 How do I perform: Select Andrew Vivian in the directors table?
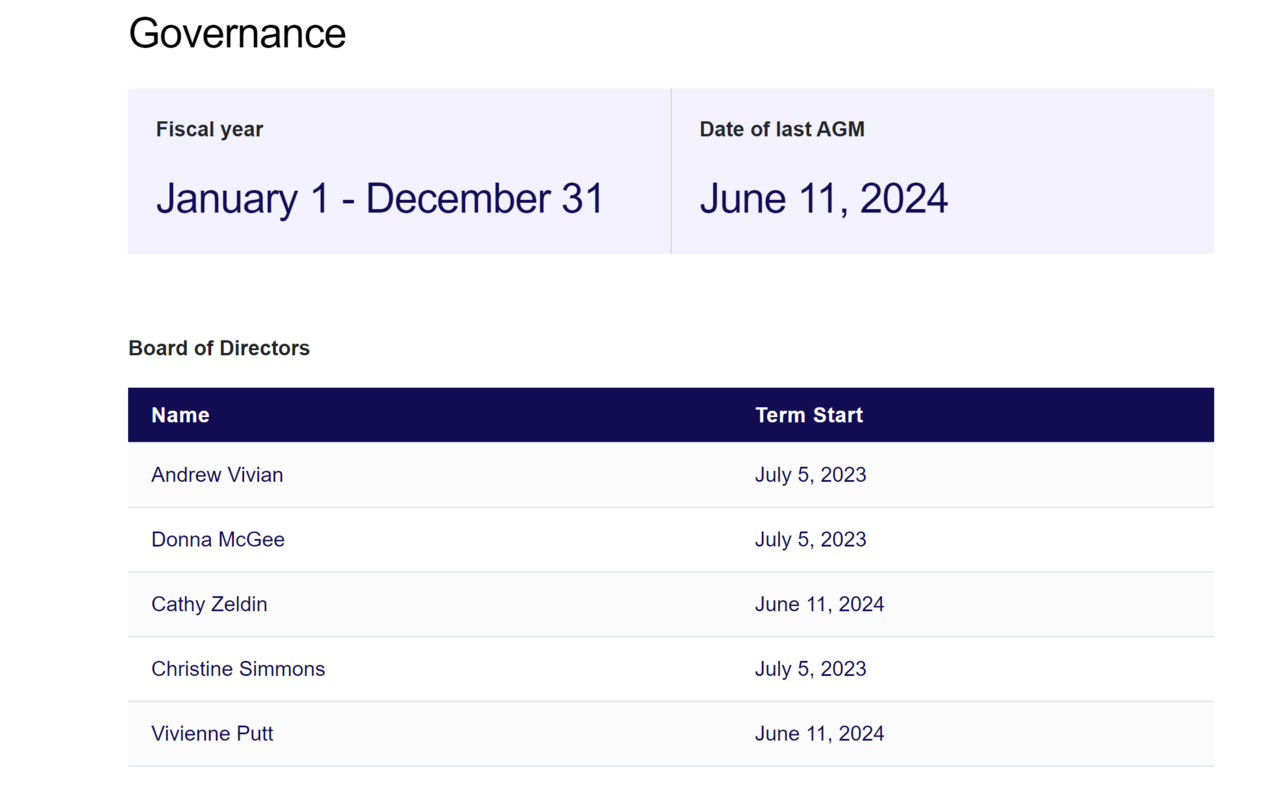coord(217,475)
